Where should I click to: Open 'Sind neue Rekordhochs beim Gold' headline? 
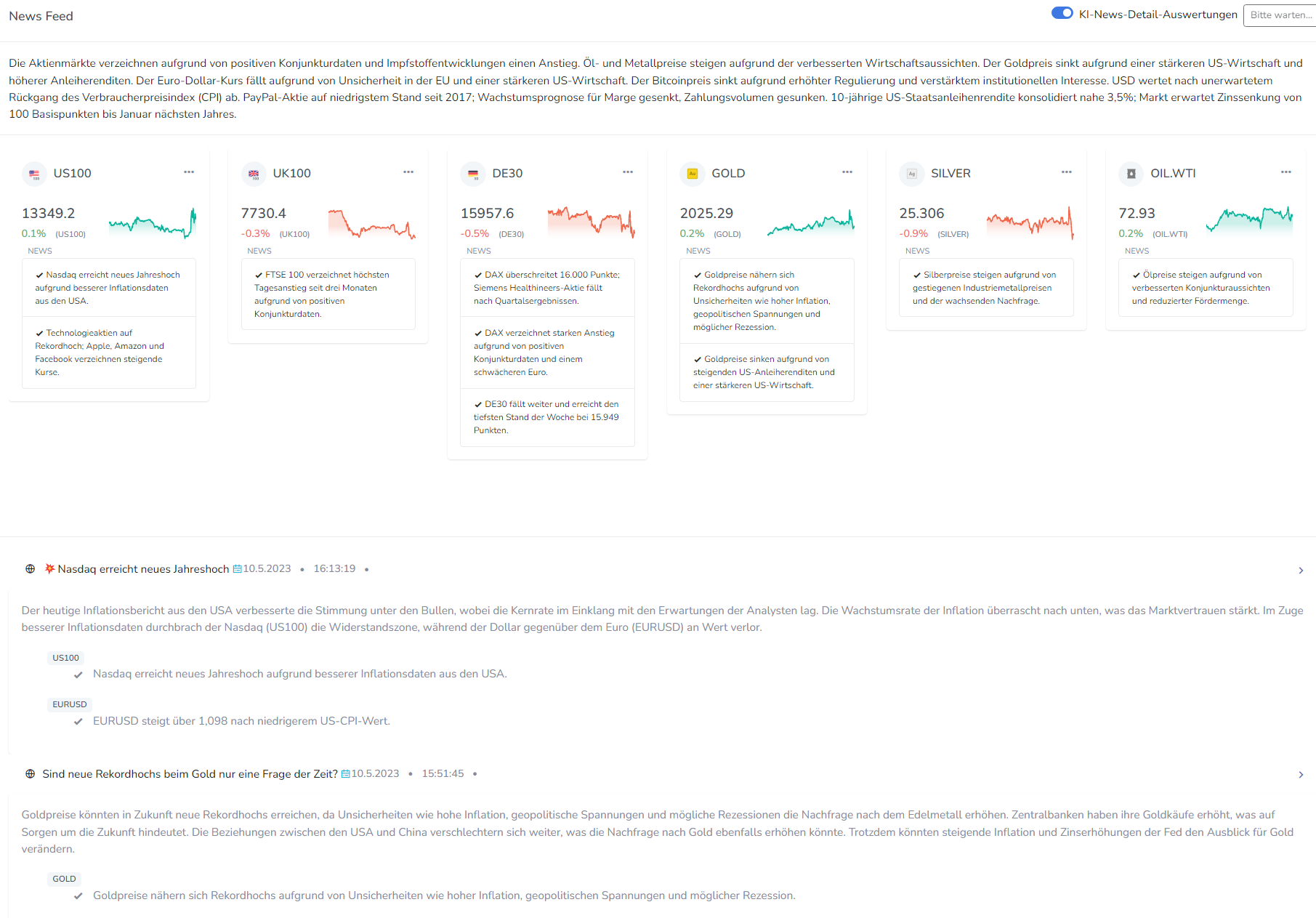[x=190, y=774]
